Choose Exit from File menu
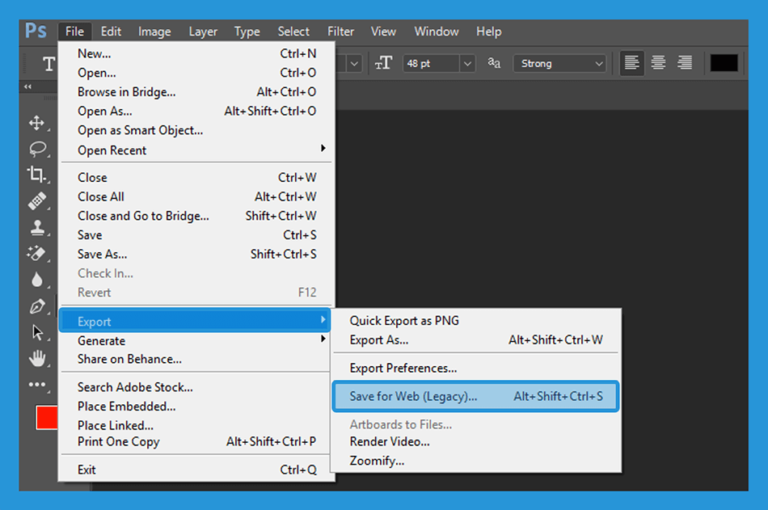The height and width of the screenshot is (510, 768). point(196,469)
